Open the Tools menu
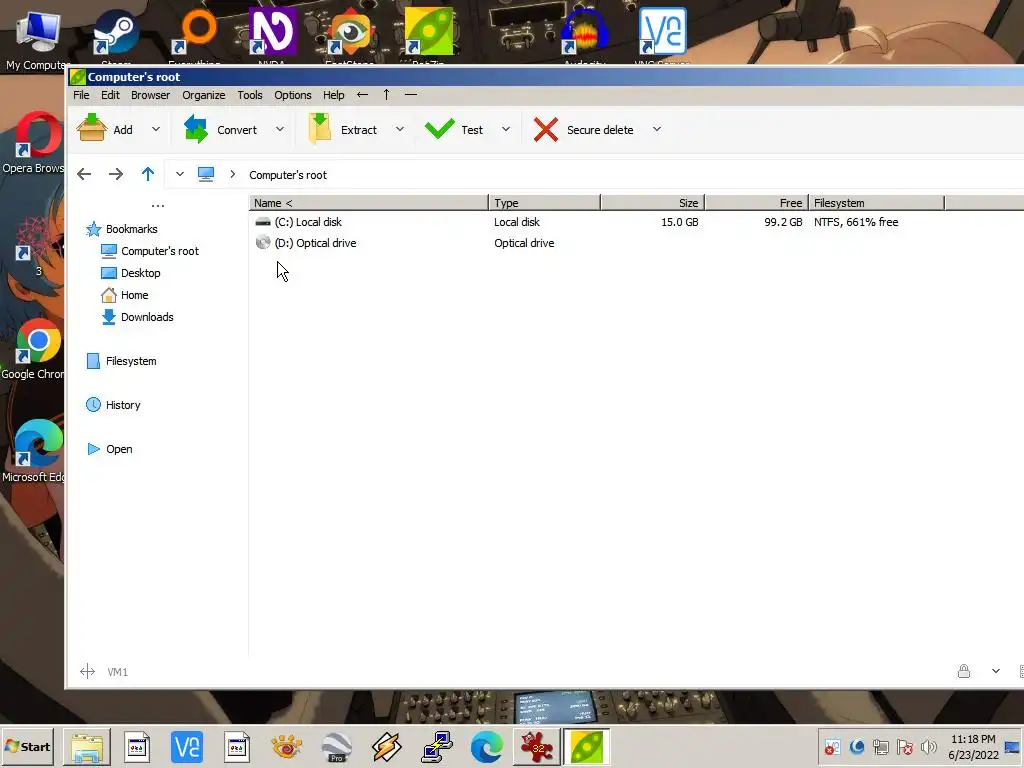This screenshot has width=1024, height=768. [x=249, y=95]
